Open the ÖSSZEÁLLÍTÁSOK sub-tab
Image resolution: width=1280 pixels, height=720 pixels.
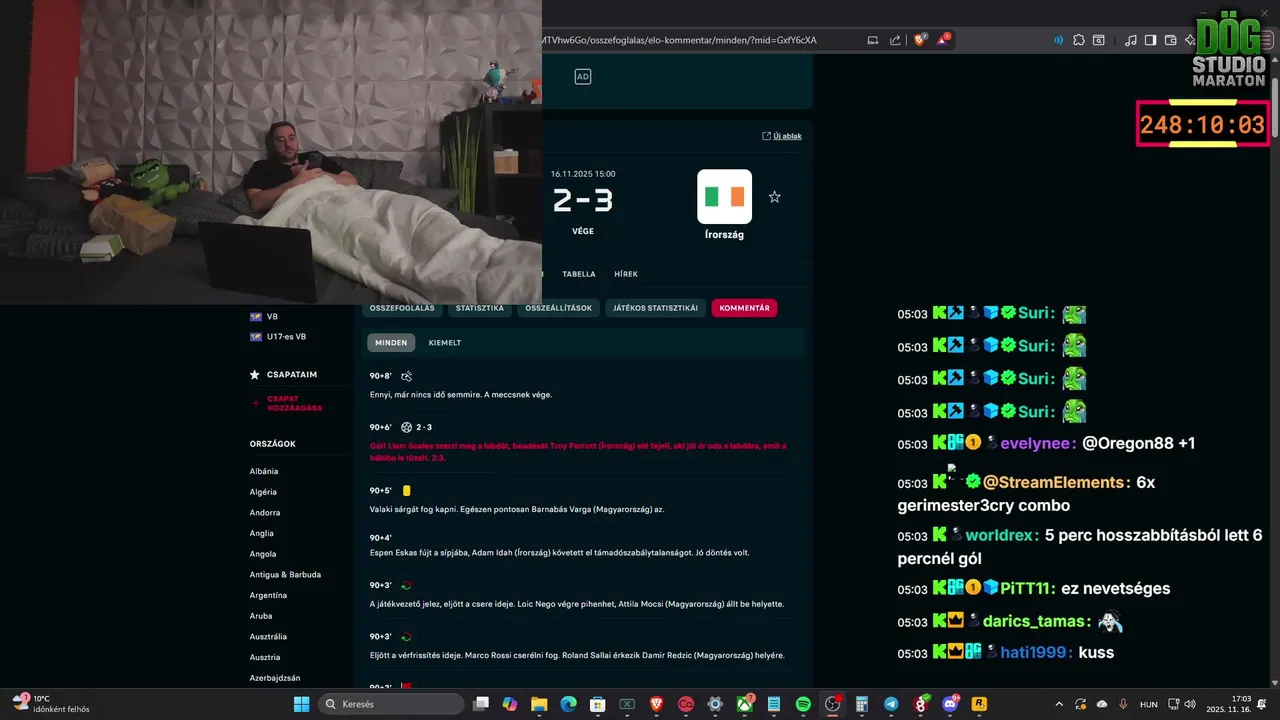559,308
